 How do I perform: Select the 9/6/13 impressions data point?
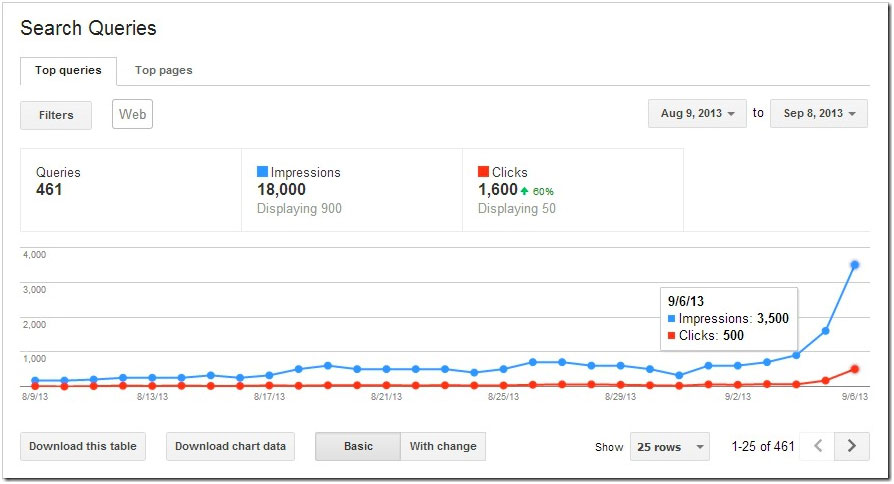pyautogui.click(x=855, y=265)
